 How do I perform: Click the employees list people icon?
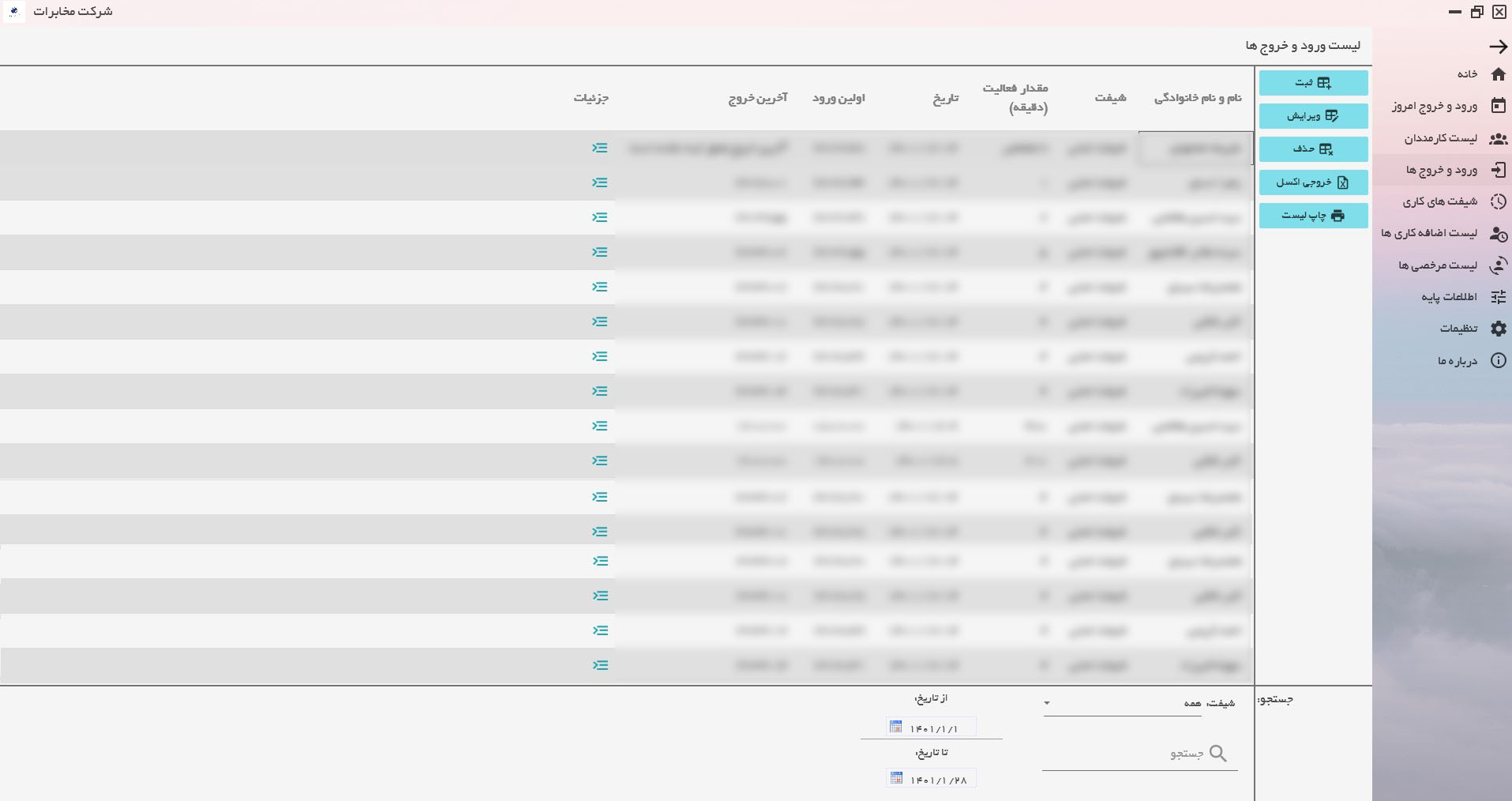click(1498, 139)
